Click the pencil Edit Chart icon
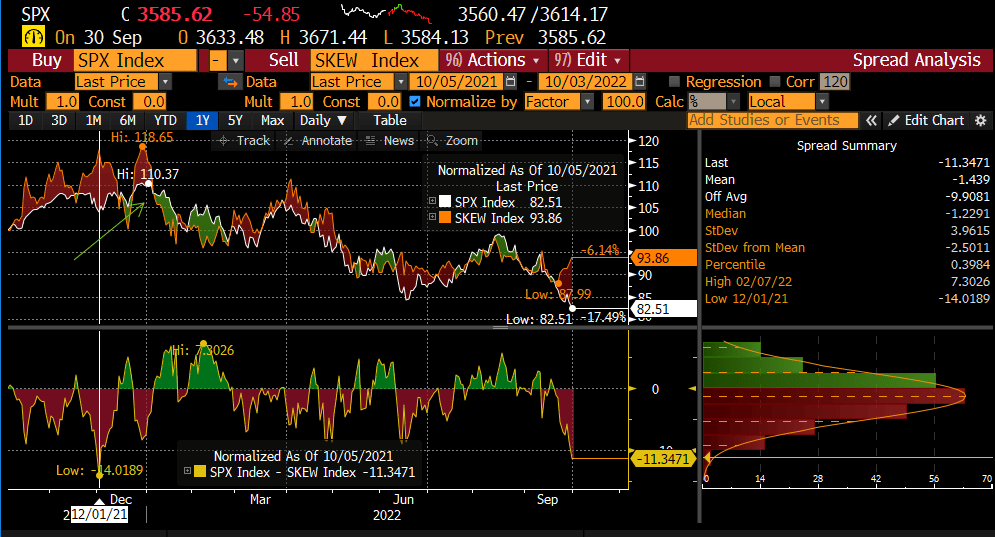This screenshot has width=995, height=537. pyautogui.click(x=893, y=121)
